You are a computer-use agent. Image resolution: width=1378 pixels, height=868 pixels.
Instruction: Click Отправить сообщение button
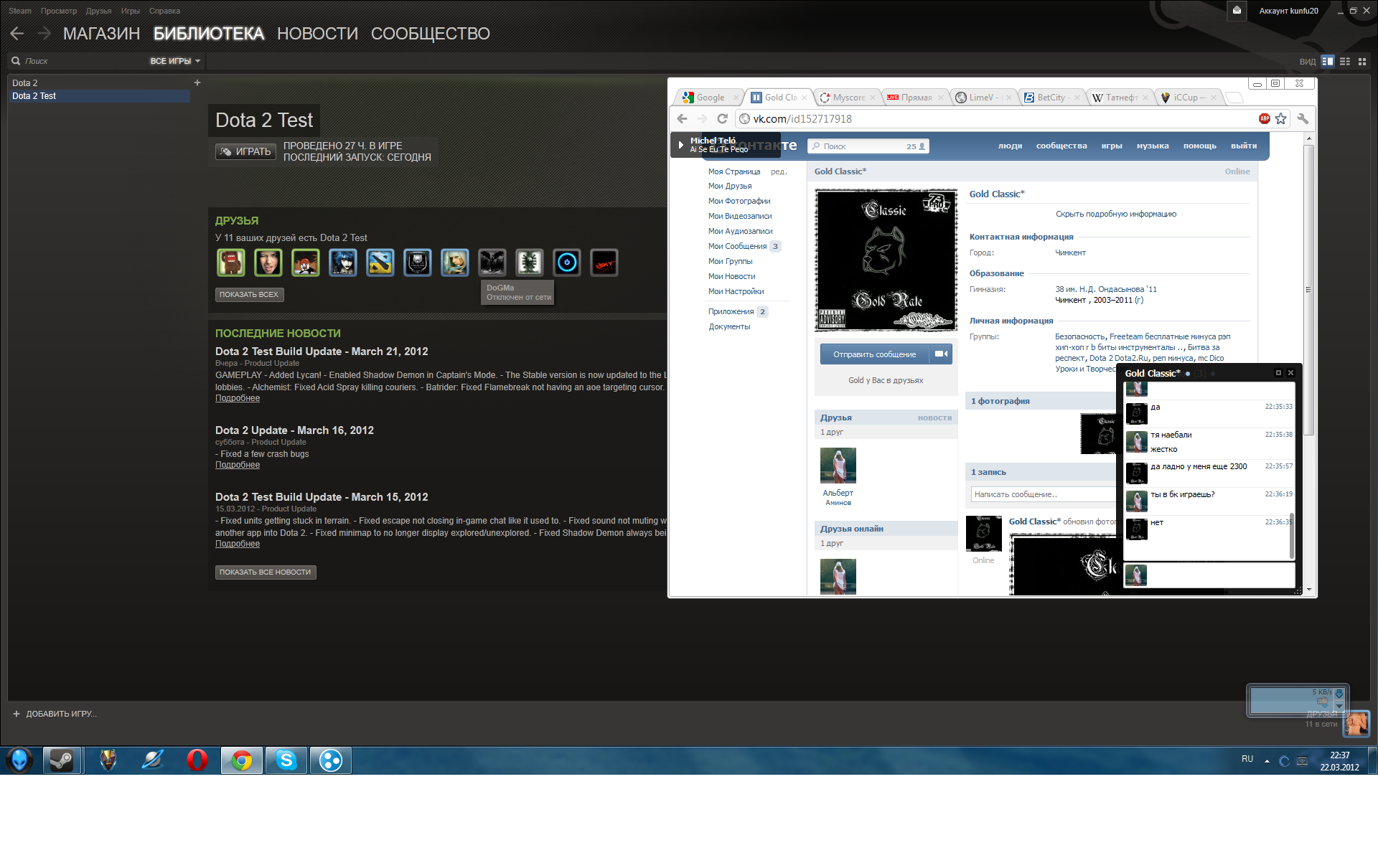[x=874, y=354]
